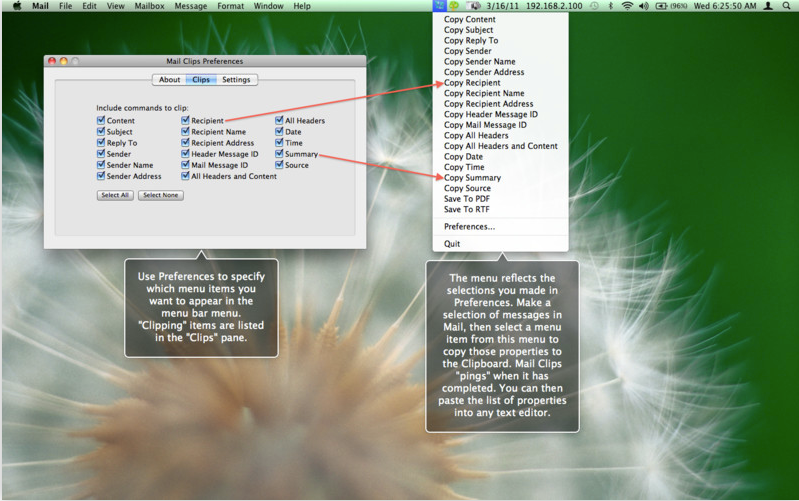Image resolution: width=799 pixels, height=501 pixels.
Task: Uncheck the Sender Name checkbox
Action: tap(101, 165)
